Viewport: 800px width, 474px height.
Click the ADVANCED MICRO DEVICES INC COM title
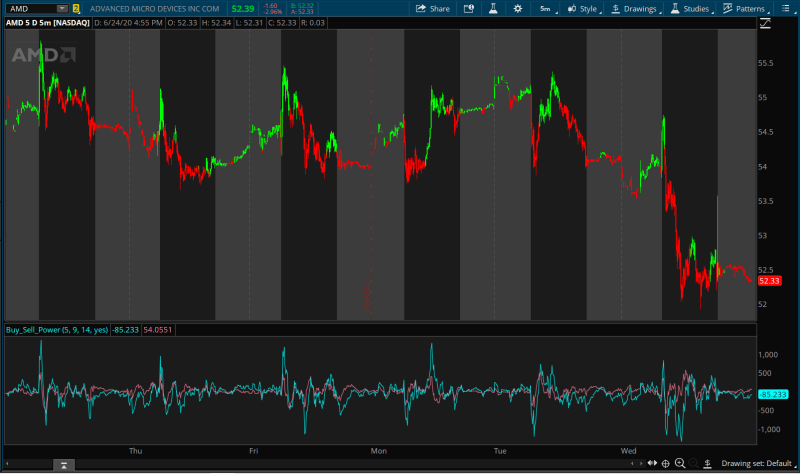155,9
